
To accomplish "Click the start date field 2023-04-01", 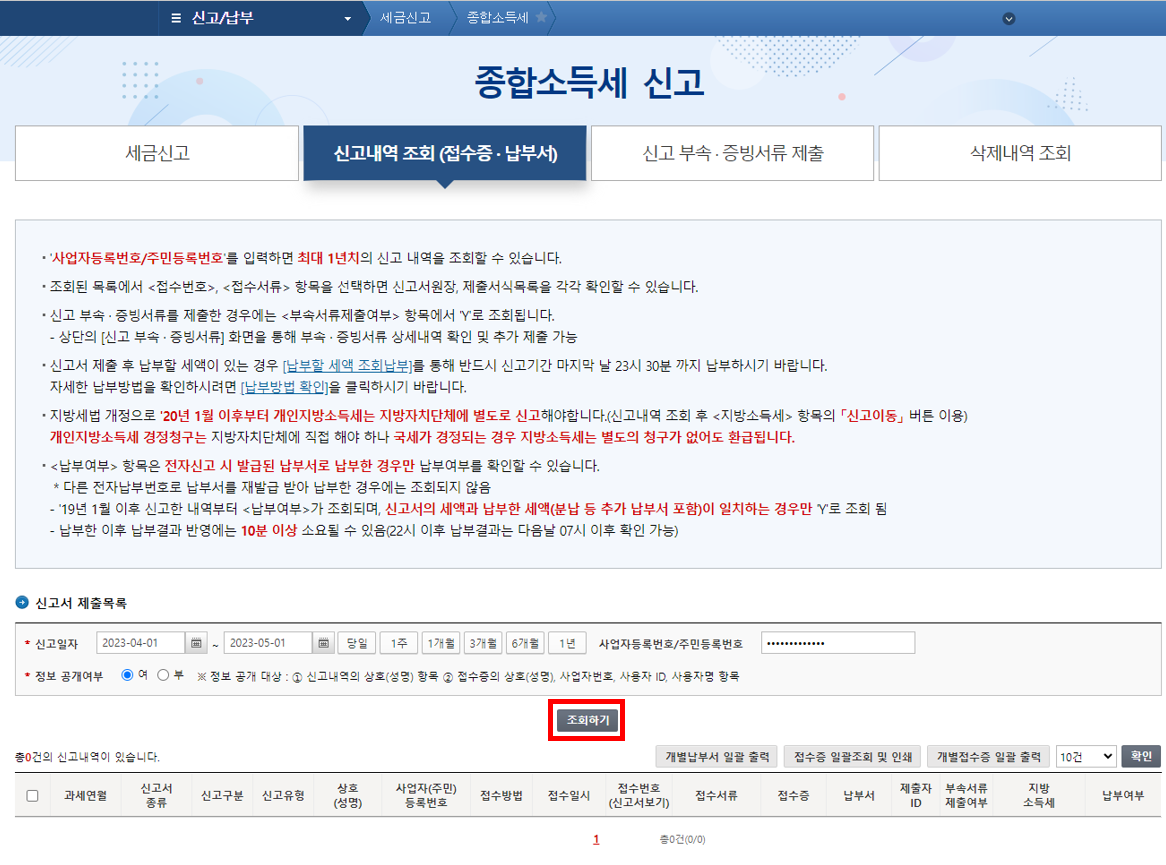I will tap(140, 643).
